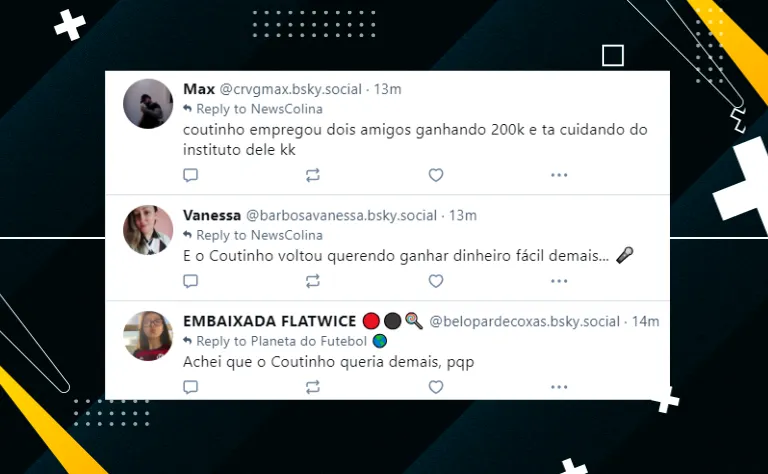
Task: Open more options on EMBAIXADA FLATWICE post
Action: (559, 387)
